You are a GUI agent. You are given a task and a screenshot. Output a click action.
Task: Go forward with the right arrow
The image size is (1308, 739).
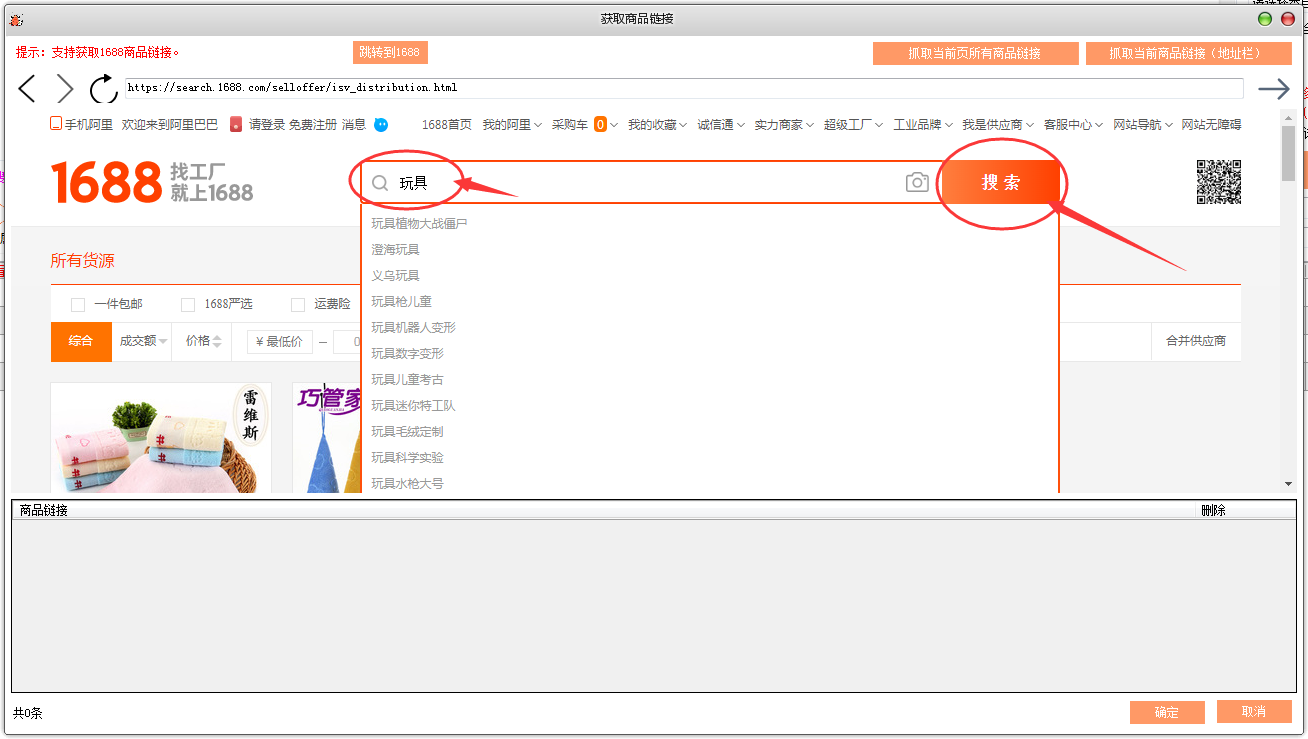[65, 89]
